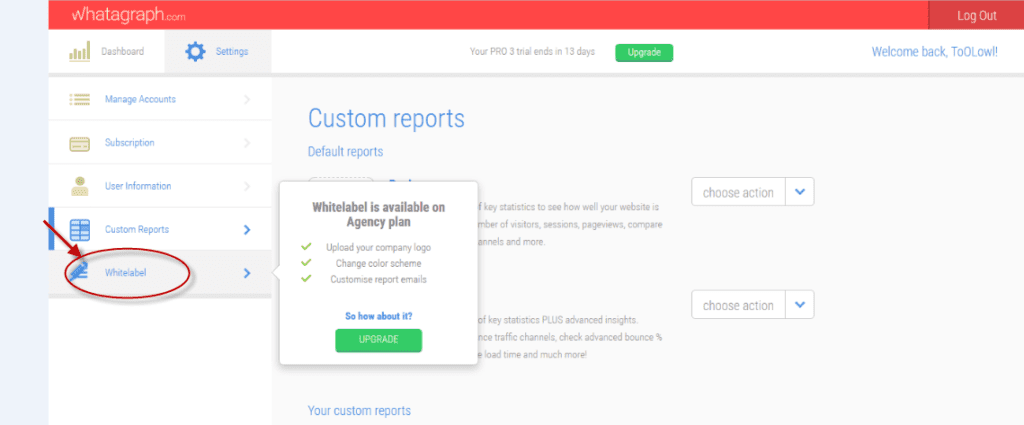Image resolution: width=1024 pixels, height=425 pixels.
Task: Click the UPGRADE button in Whitelabel popup
Action: [379, 340]
